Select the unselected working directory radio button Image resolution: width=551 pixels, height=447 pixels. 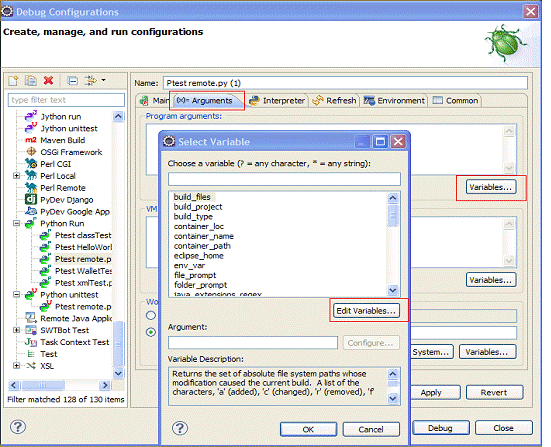click(x=151, y=315)
